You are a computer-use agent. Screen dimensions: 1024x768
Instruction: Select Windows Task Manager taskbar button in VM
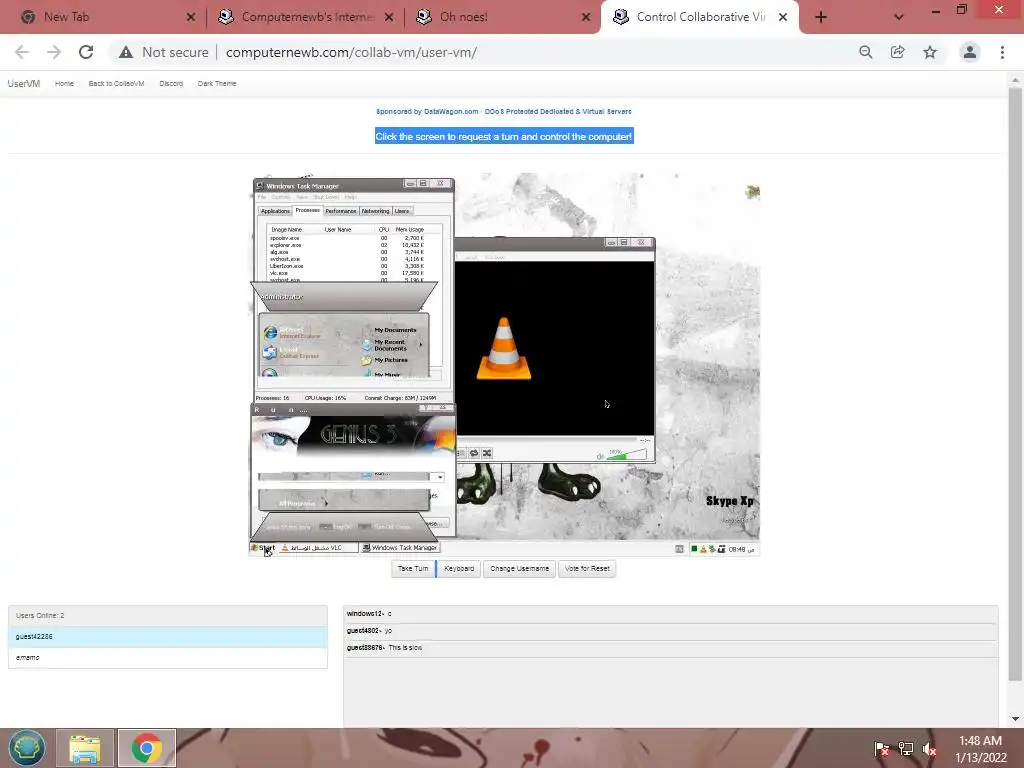coord(400,548)
